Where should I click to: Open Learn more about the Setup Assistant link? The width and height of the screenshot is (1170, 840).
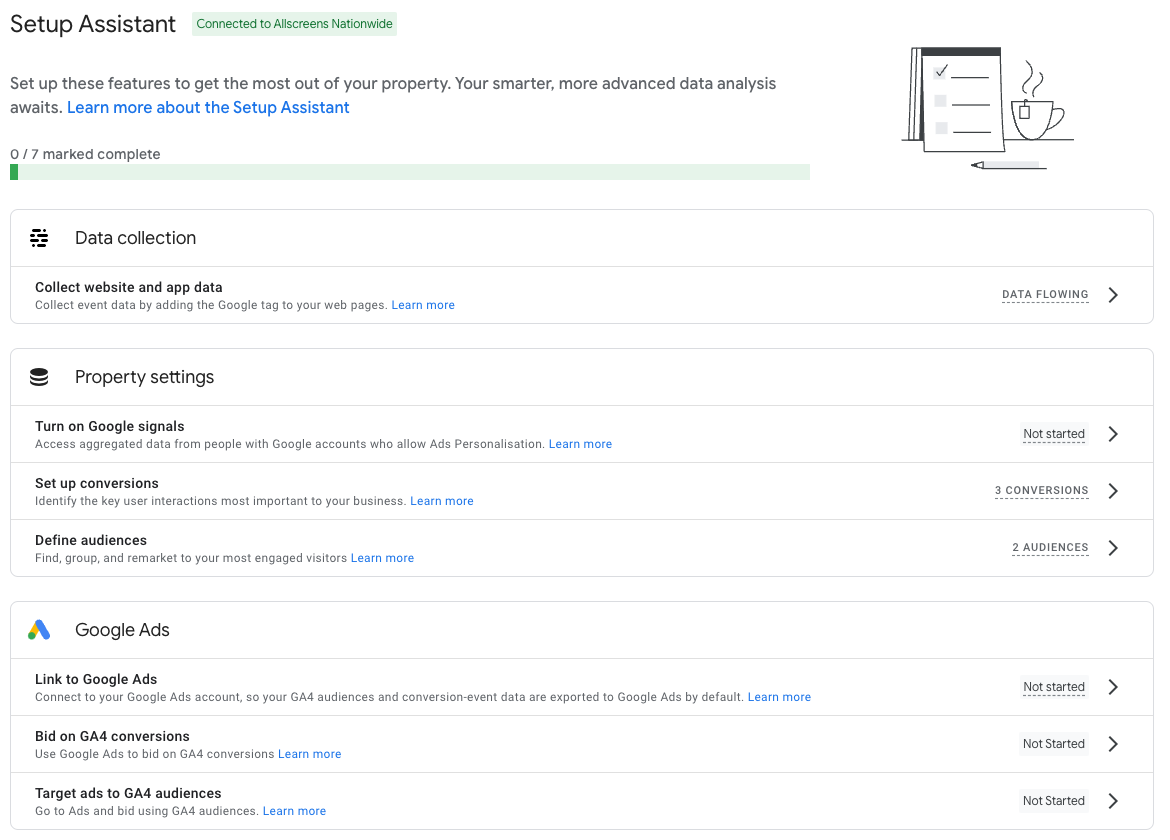pos(208,107)
